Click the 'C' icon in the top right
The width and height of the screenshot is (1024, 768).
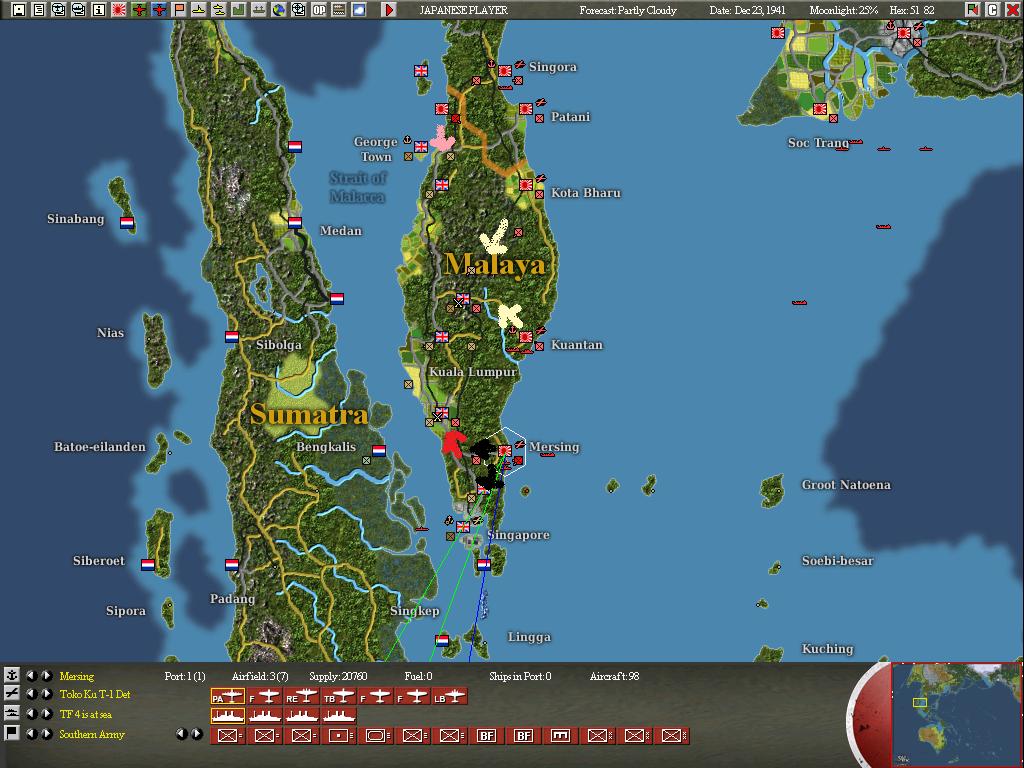coord(992,10)
